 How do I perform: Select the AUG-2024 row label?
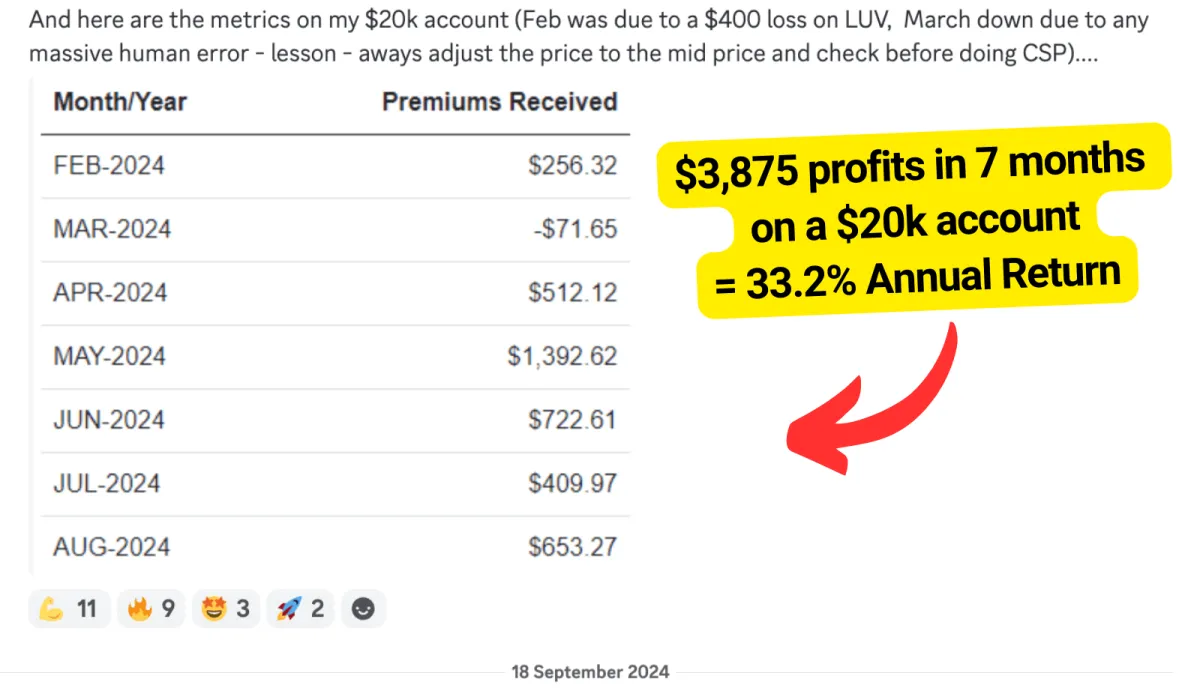(x=111, y=547)
